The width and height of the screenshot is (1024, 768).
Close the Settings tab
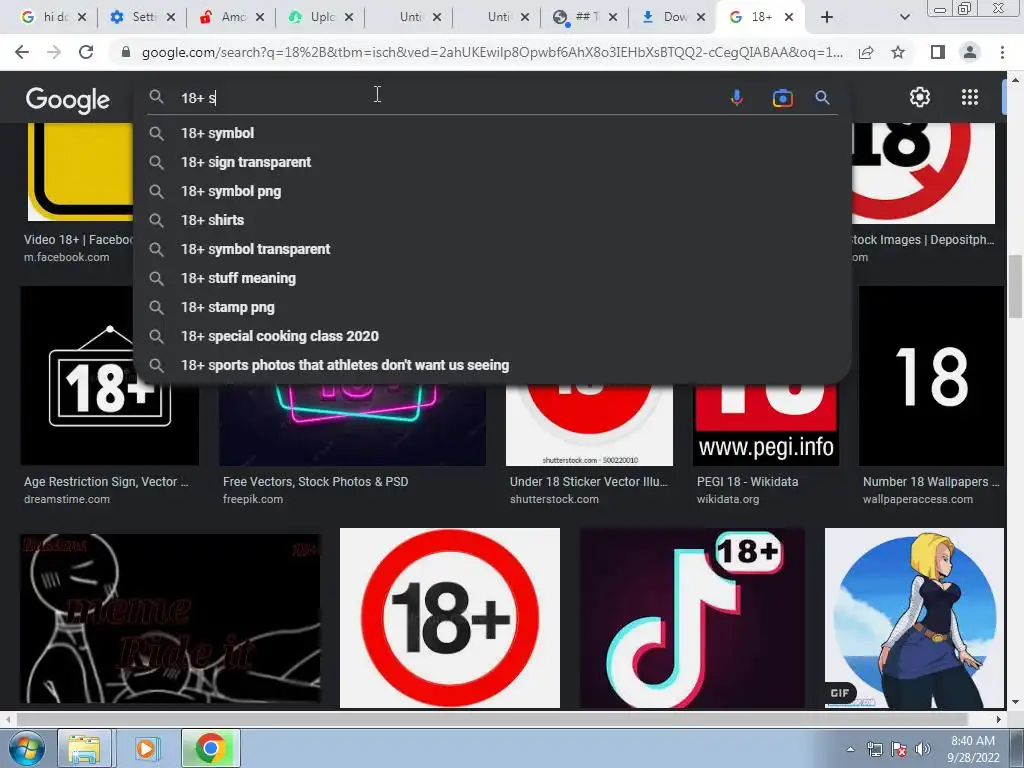(170, 17)
